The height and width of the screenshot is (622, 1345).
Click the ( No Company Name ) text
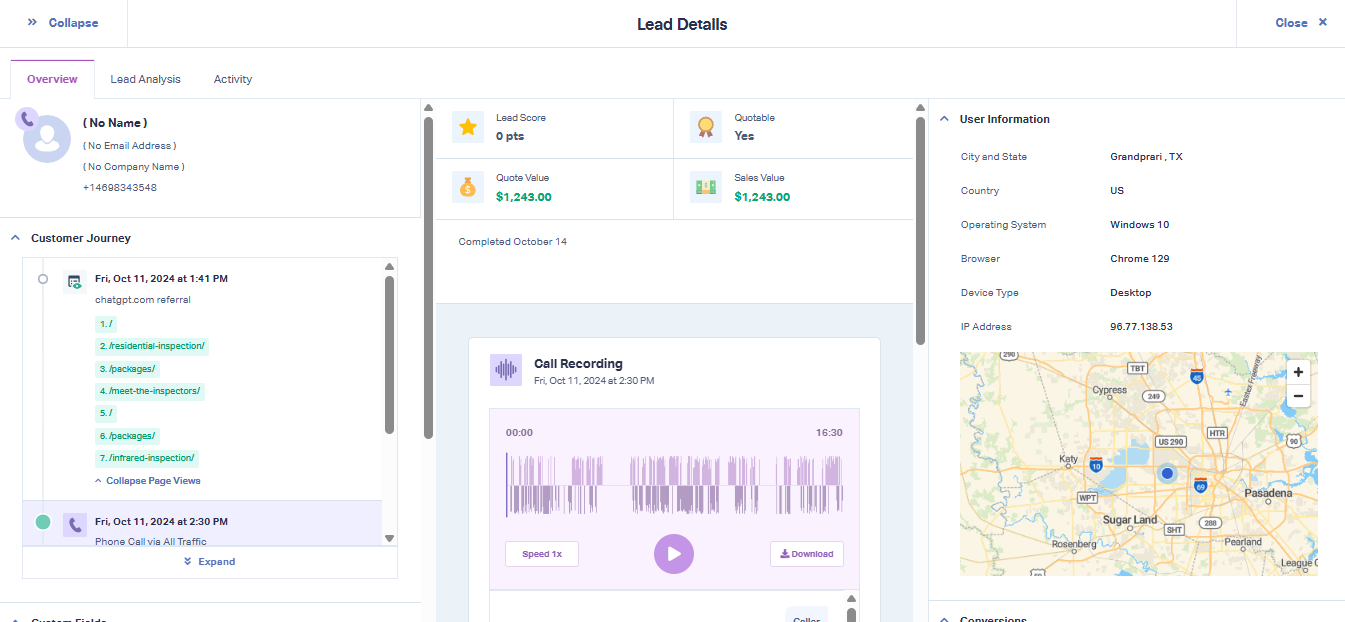[x=134, y=167]
